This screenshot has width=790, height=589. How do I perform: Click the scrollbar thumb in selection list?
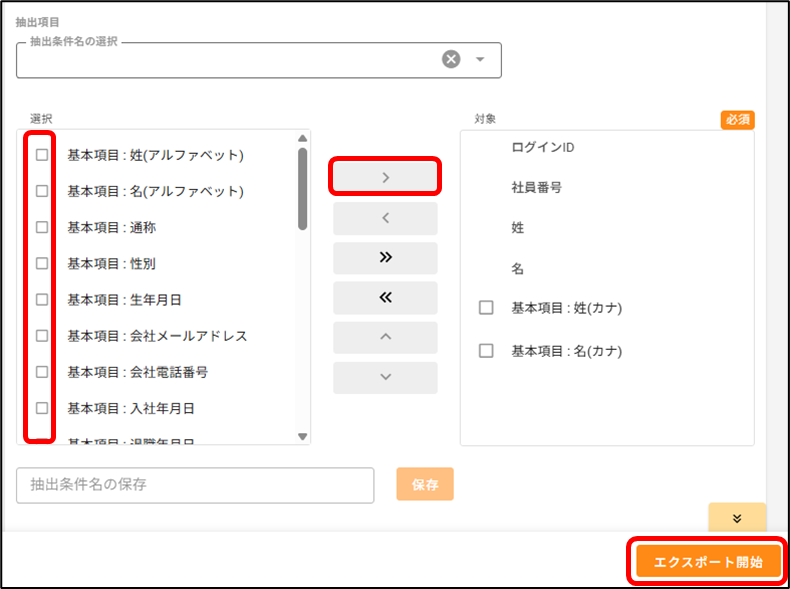[x=302, y=188]
